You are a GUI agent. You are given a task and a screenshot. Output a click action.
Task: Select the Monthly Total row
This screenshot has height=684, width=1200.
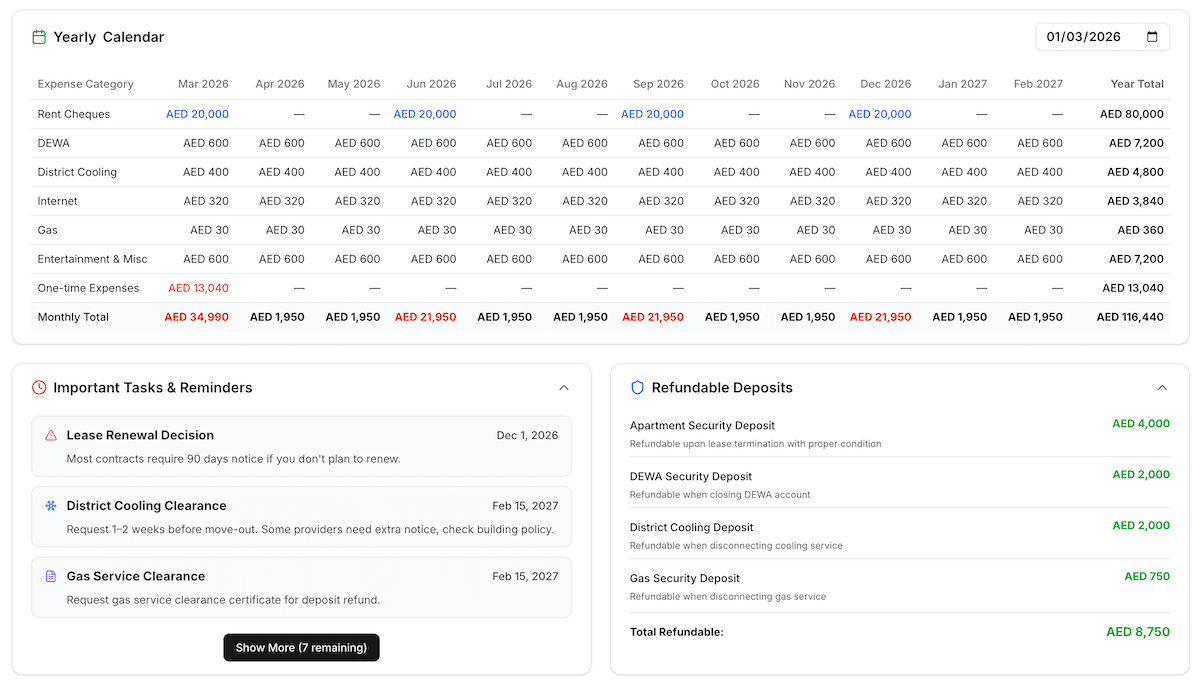pyautogui.click(x=72, y=317)
